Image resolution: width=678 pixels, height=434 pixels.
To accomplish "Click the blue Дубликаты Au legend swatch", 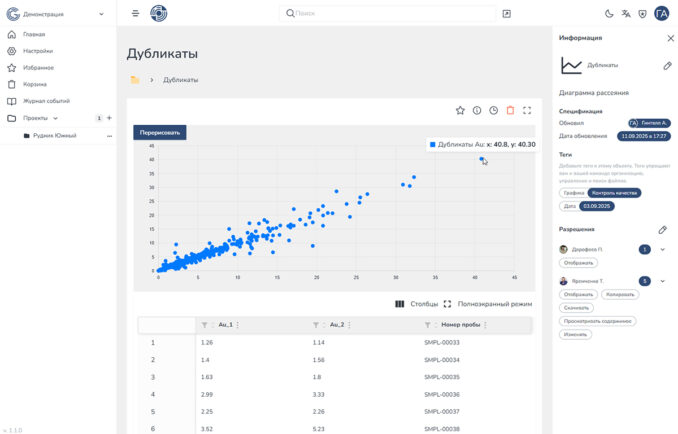I will click(x=432, y=145).
